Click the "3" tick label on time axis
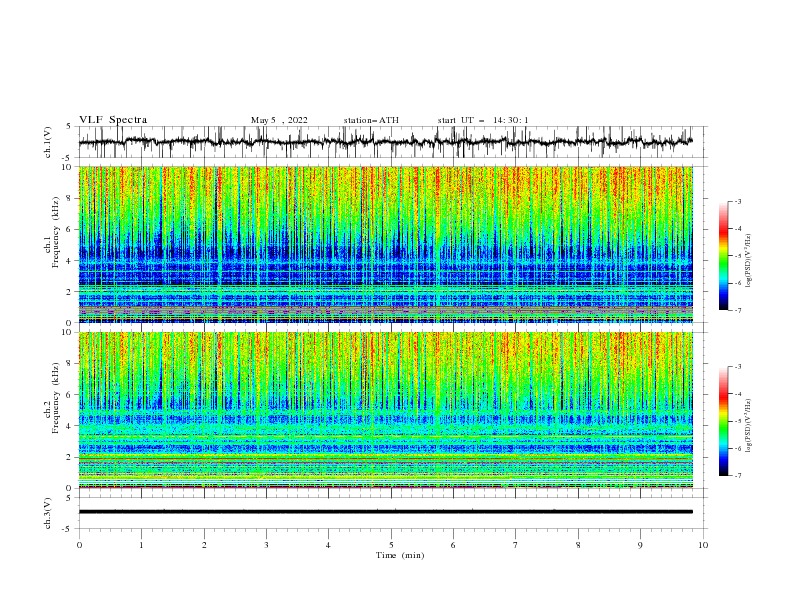 pyautogui.click(x=266, y=545)
